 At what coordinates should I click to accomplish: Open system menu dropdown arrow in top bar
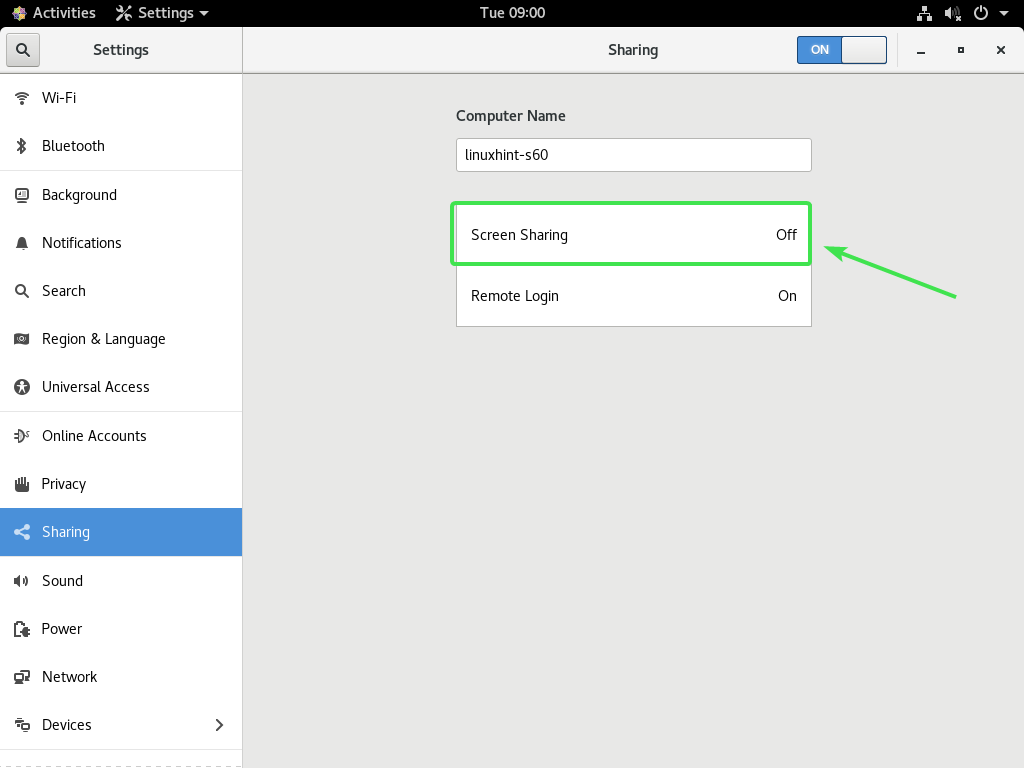[1004, 13]
